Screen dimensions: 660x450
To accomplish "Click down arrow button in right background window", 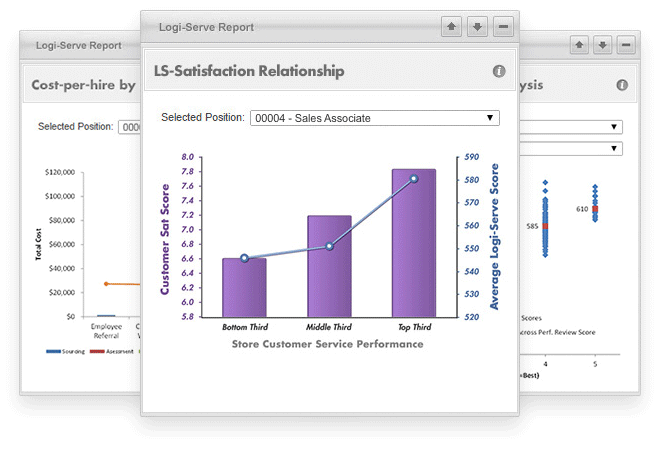I will click(602, 45).
